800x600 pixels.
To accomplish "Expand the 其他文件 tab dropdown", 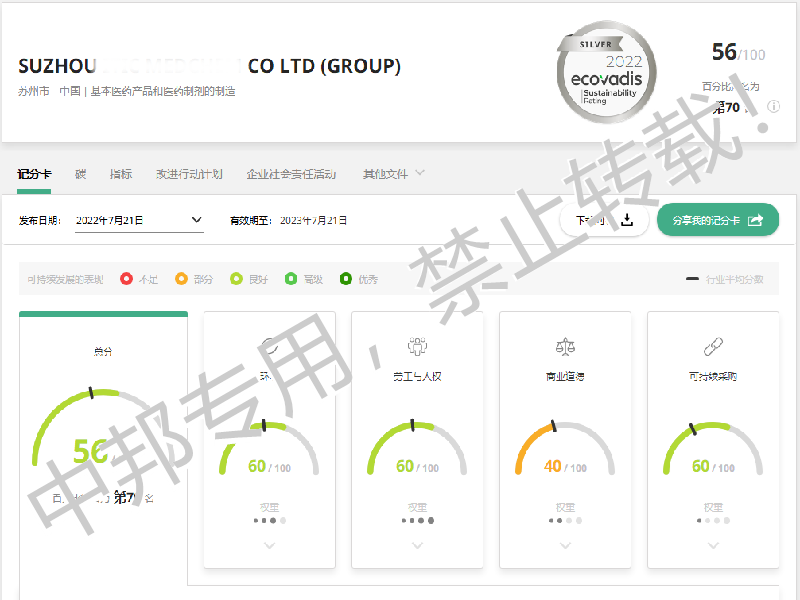I will 393,174.
